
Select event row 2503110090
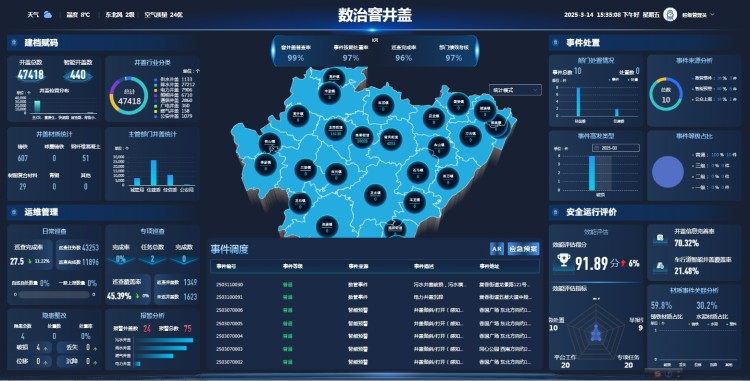(x=375, y=284)
